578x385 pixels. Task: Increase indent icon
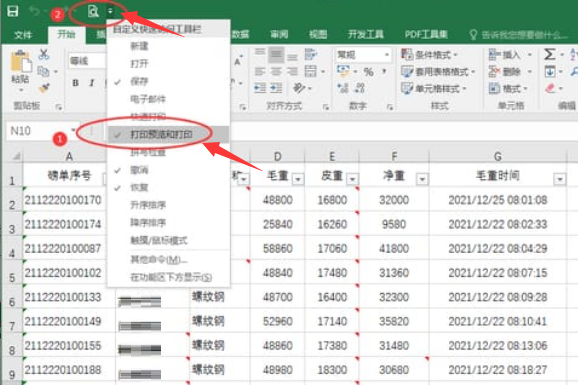[276, 88]
